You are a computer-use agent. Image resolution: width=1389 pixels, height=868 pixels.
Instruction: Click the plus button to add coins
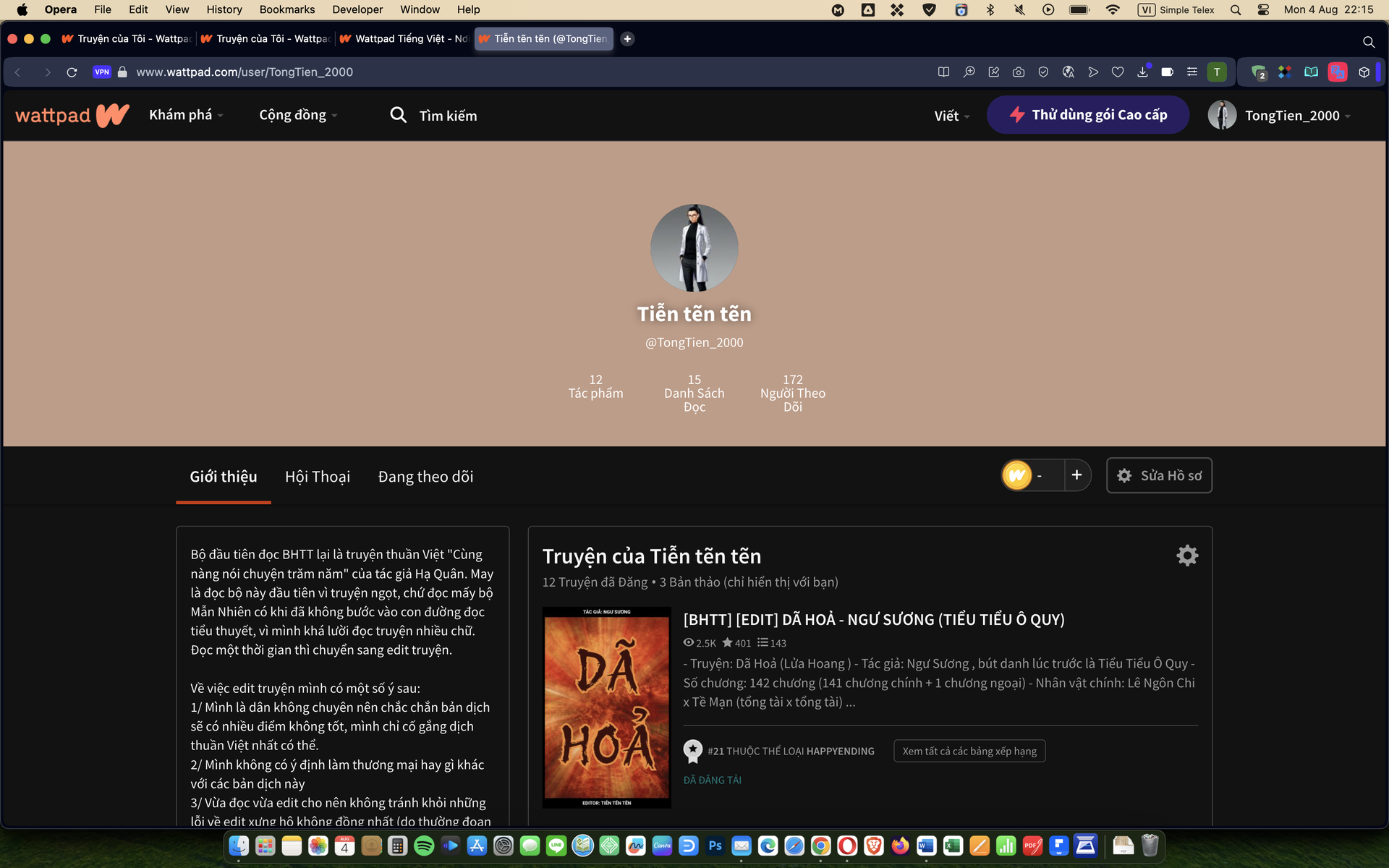click(1076, 475)
